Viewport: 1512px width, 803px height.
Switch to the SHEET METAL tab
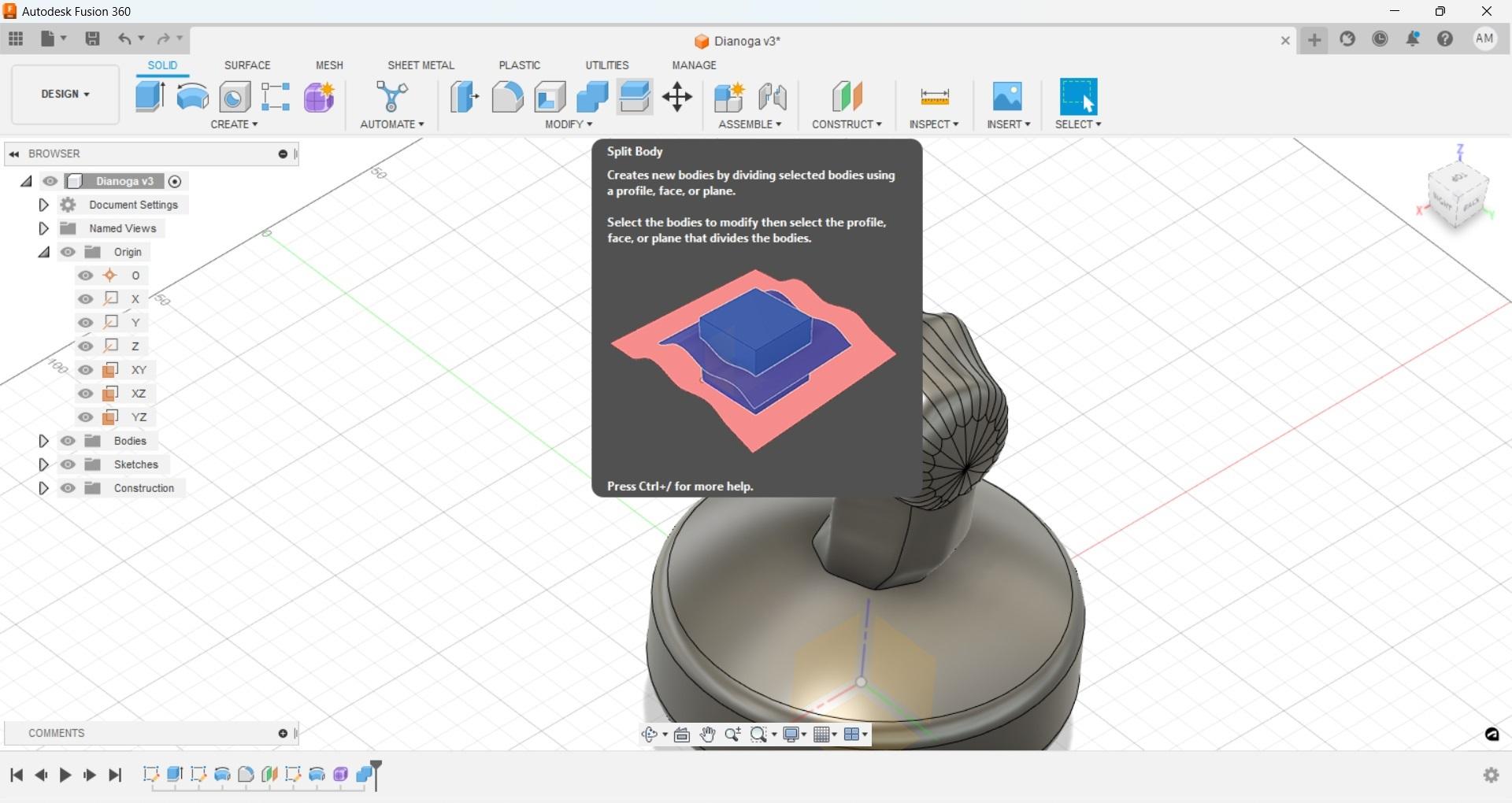(421, 65)
